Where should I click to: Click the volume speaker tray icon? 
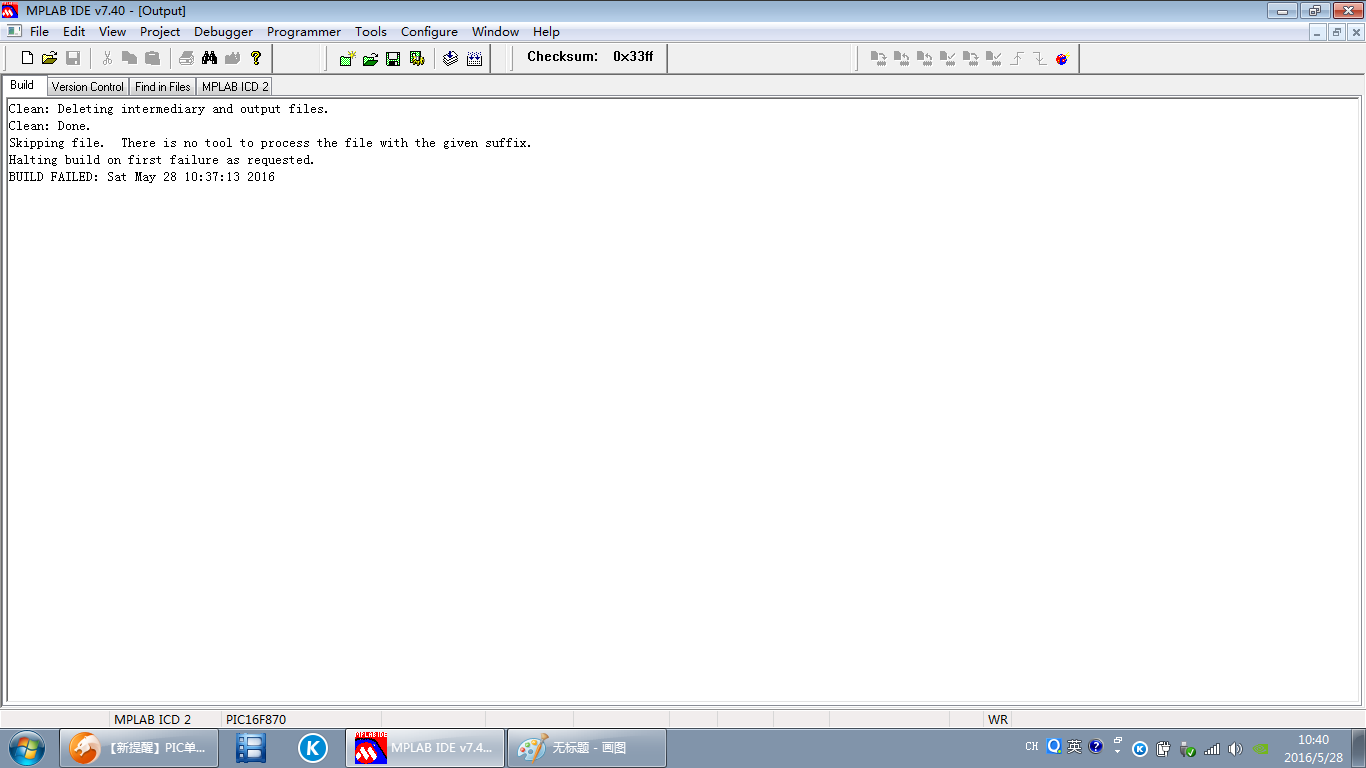pos(1235,748)
